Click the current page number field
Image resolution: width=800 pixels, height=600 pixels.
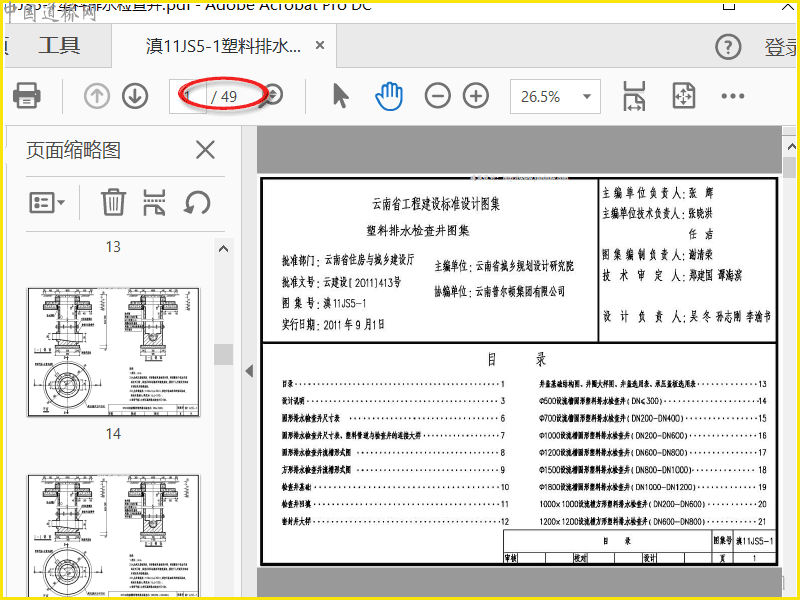pyautogui.click(x=188, y=96)
